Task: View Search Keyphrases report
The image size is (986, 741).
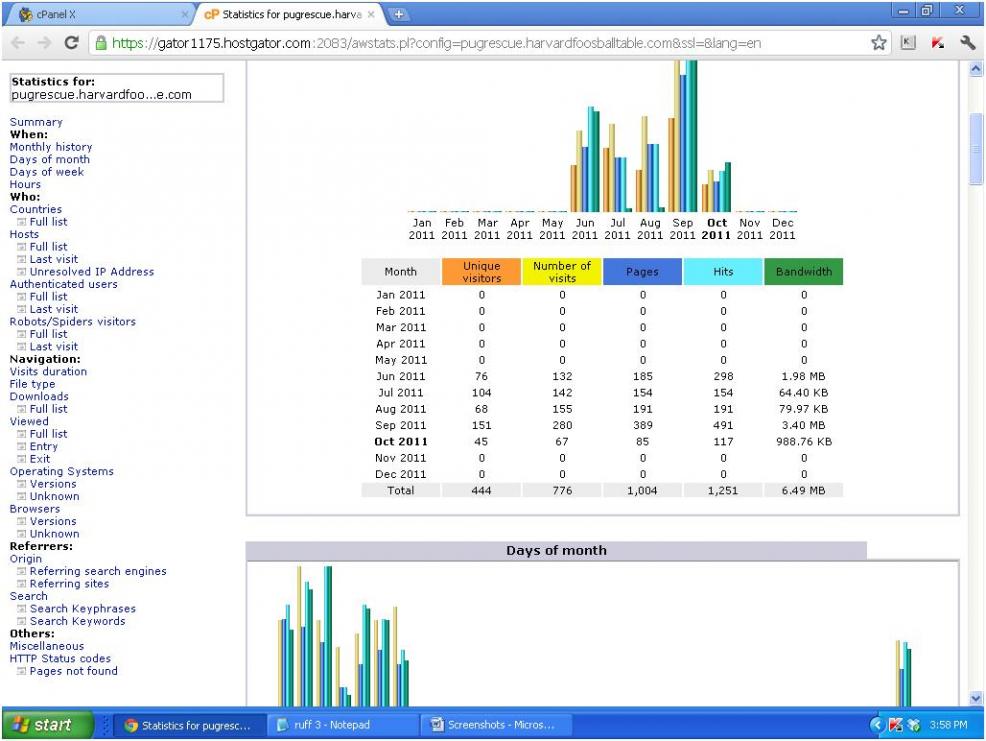Action: coord(82,609)
